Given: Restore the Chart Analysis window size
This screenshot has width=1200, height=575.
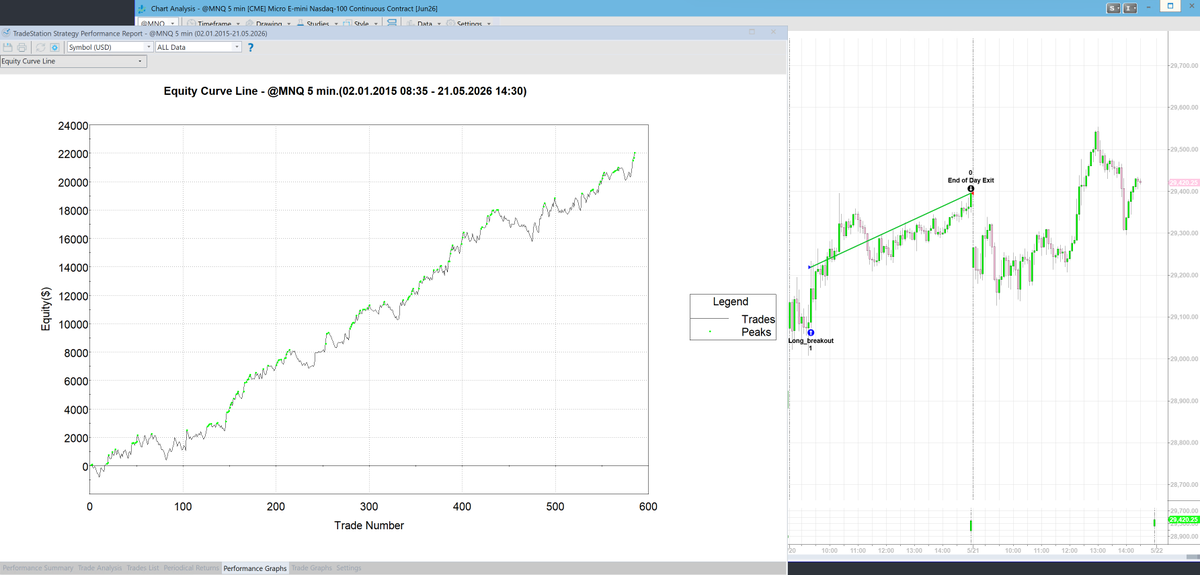Looking at the screenshot, I should click(x=1170, y=7).
